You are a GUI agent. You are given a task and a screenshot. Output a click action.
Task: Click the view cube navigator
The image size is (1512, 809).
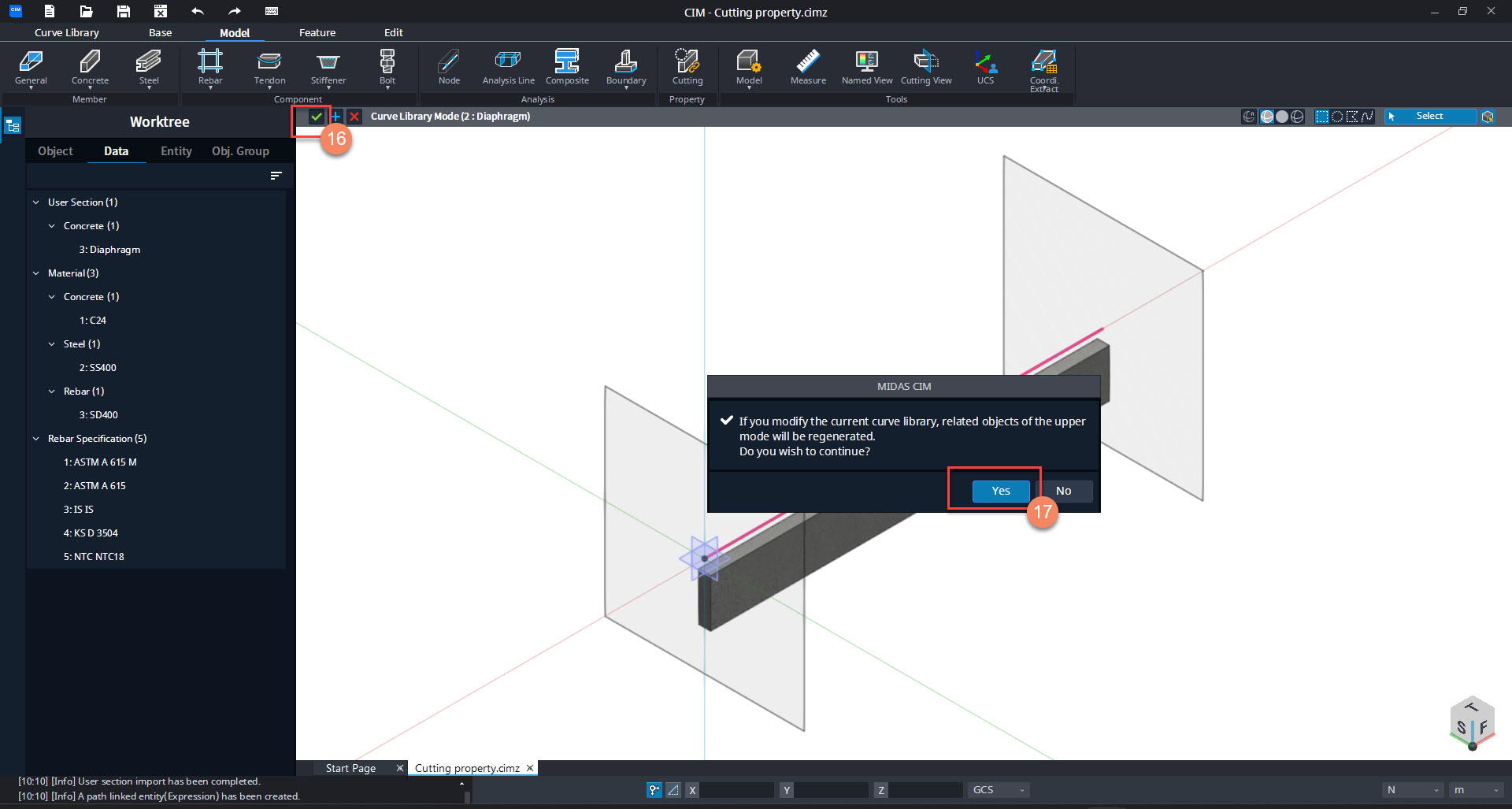[x=1471, y=724]
